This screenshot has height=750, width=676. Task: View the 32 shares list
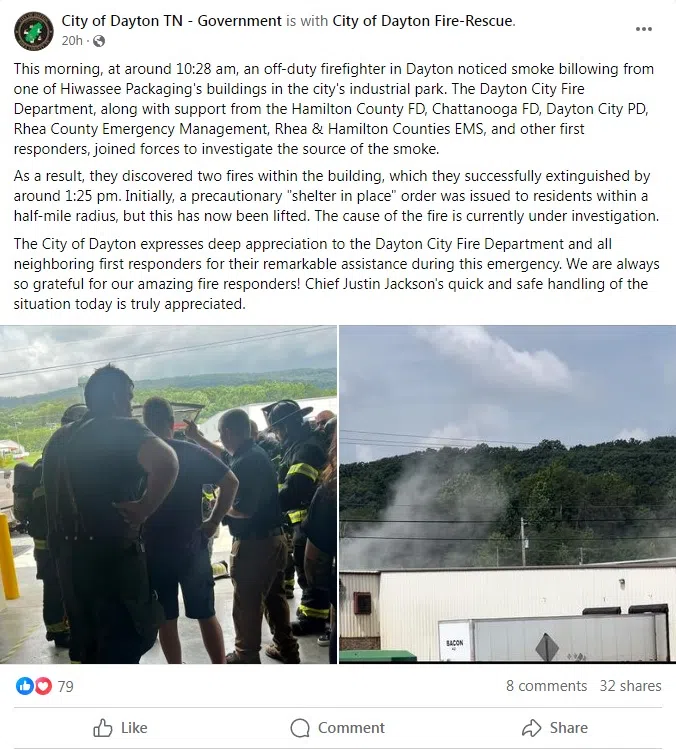(x=631, y=686)
